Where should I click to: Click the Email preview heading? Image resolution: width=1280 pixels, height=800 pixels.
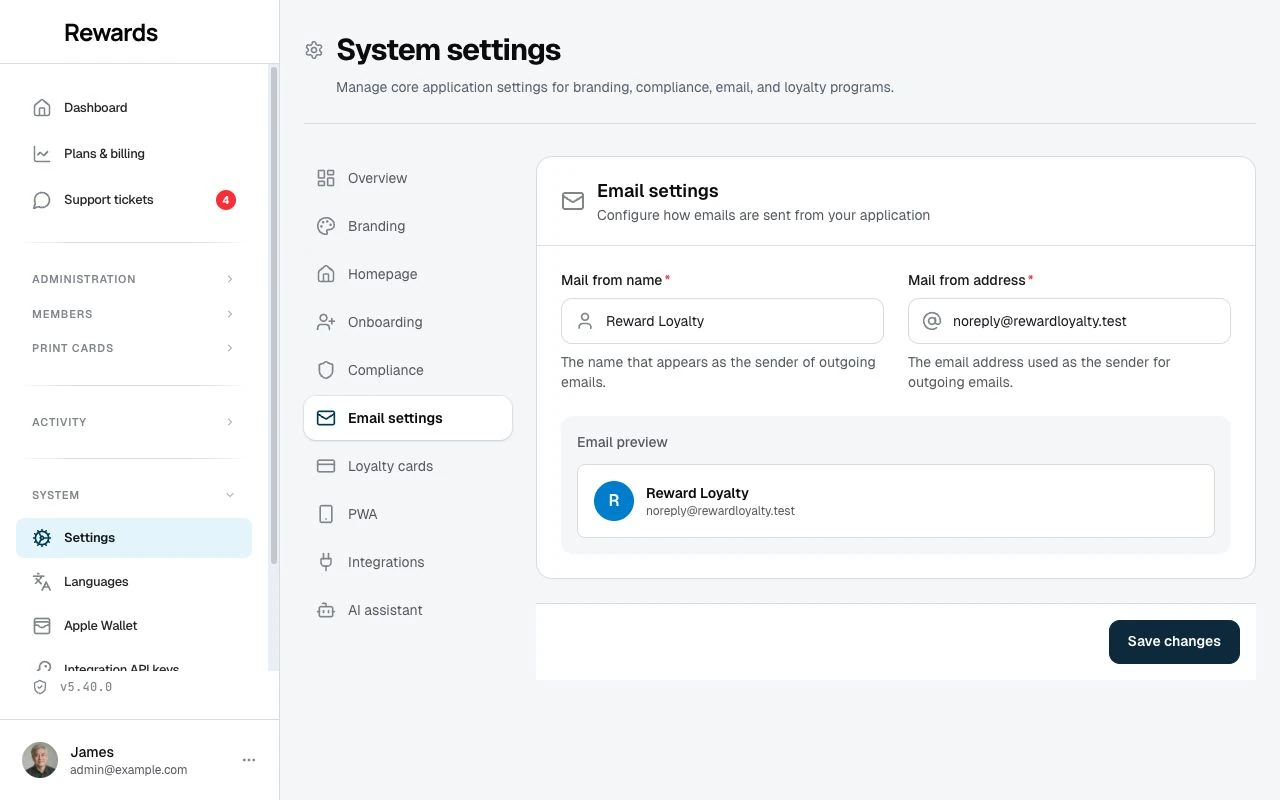[622, 442]
